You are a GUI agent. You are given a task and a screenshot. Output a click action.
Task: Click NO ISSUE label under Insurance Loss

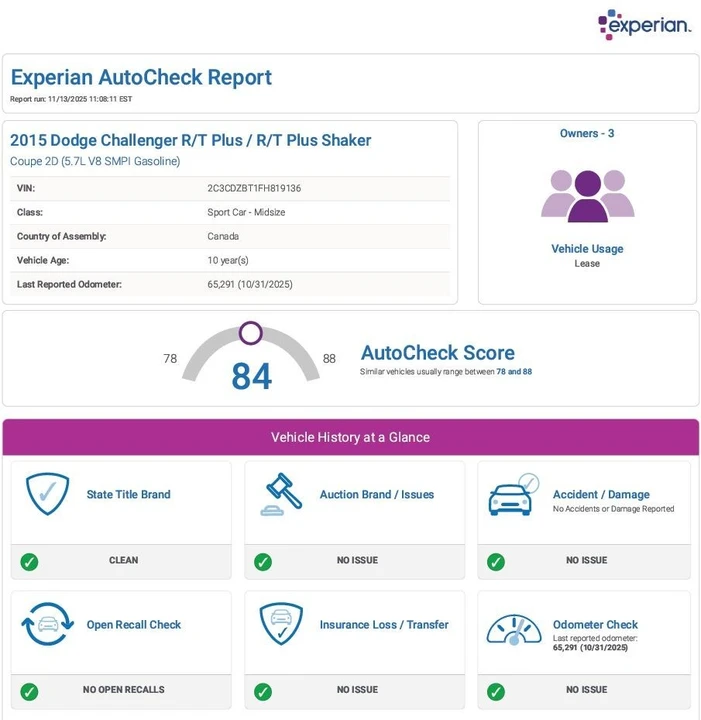click(x=357, y=690)
